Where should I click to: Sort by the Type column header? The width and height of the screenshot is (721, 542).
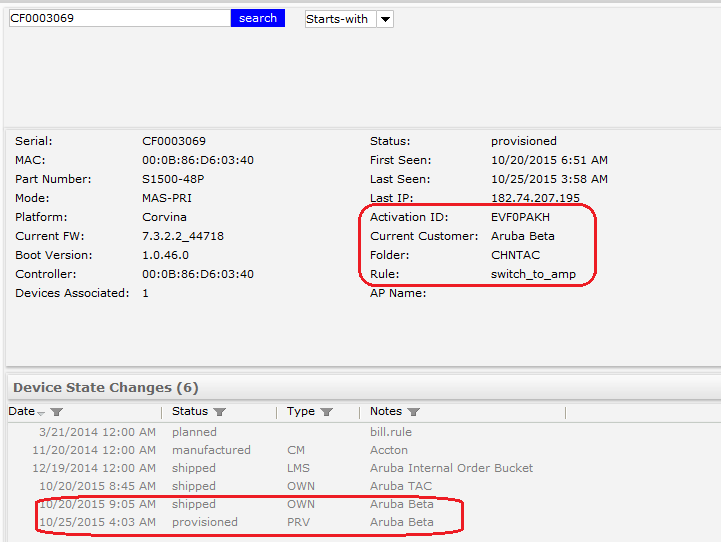[301, 411]
